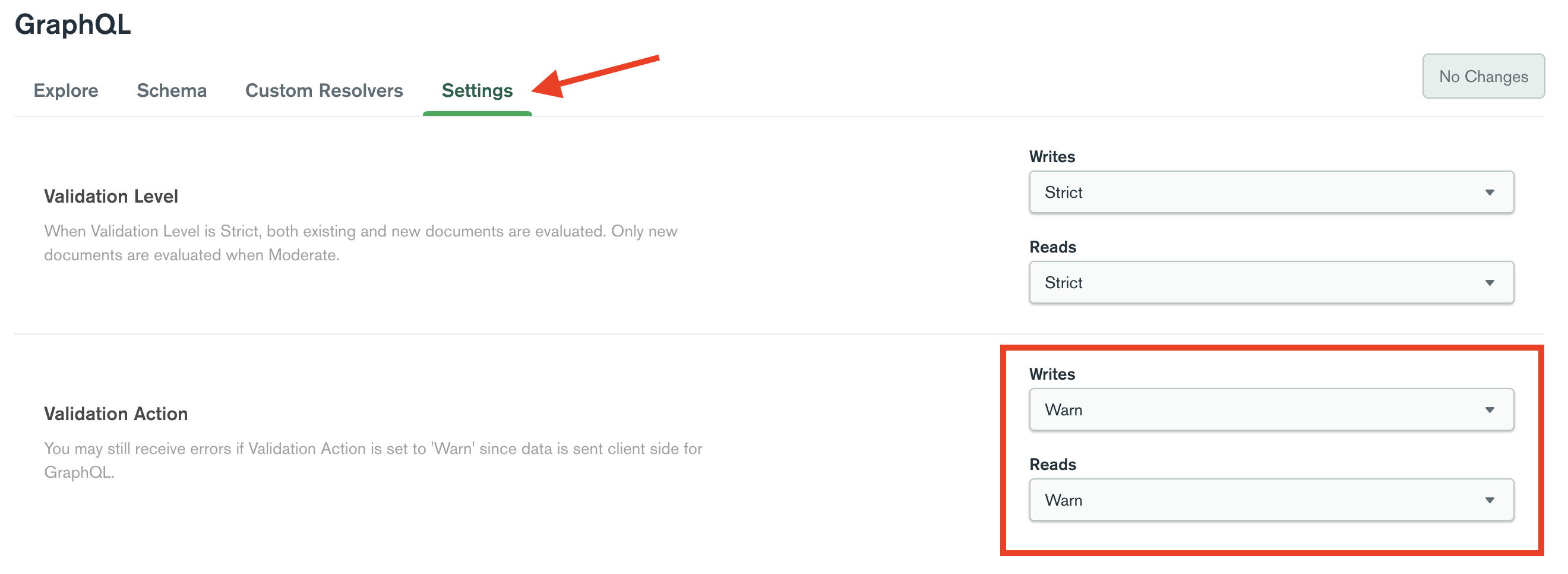Open Validation Action Writes dropdown showing Warn
The width and height of the screenshot is (1568, 574).
point(1271,409)
